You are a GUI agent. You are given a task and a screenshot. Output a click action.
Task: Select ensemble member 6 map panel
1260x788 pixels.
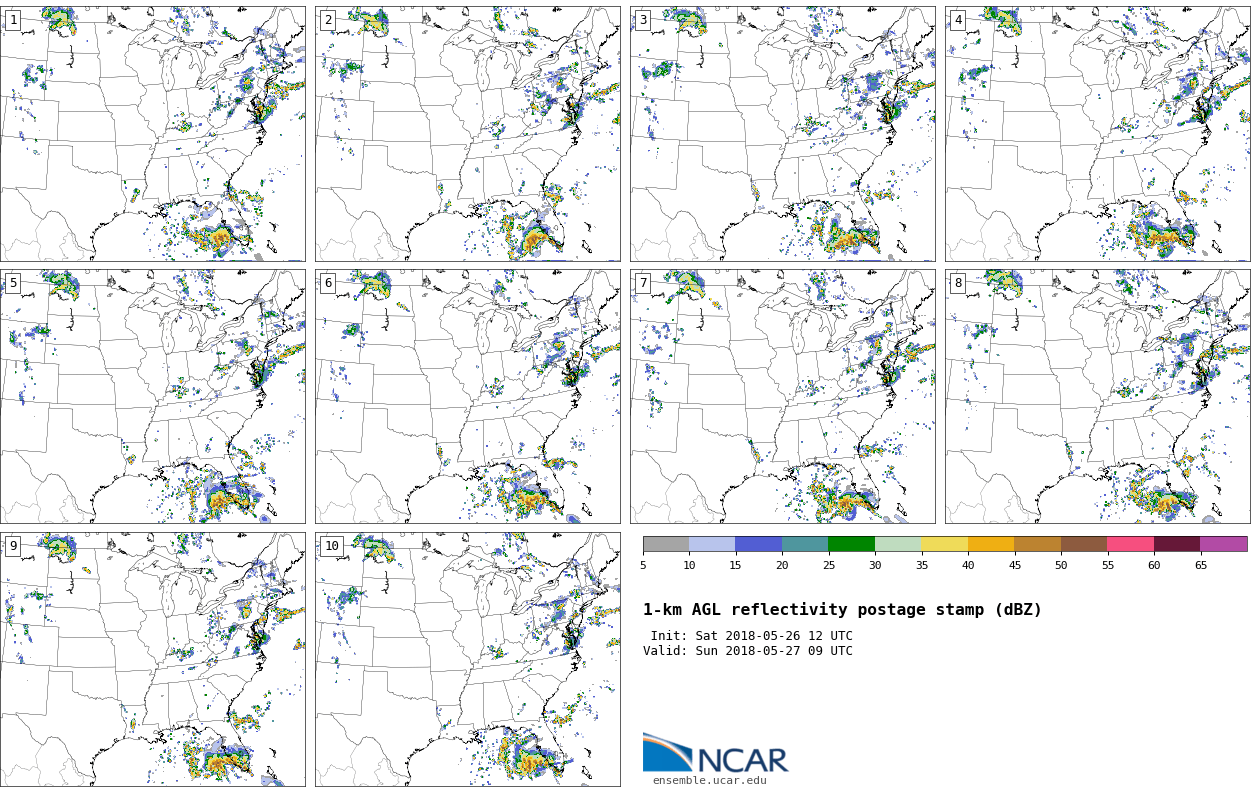click(x=468, y=397)
